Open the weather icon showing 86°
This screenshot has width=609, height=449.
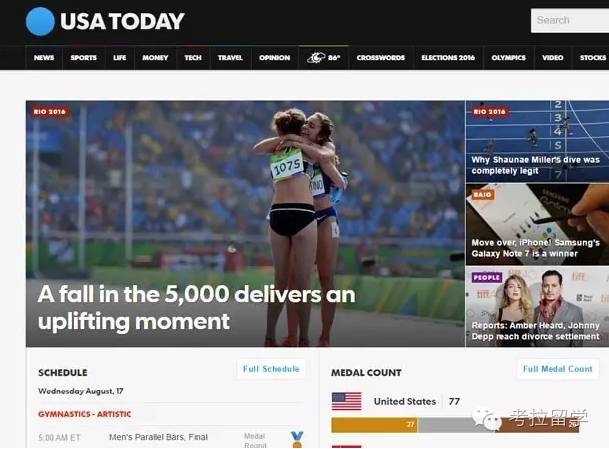point(316,58)
